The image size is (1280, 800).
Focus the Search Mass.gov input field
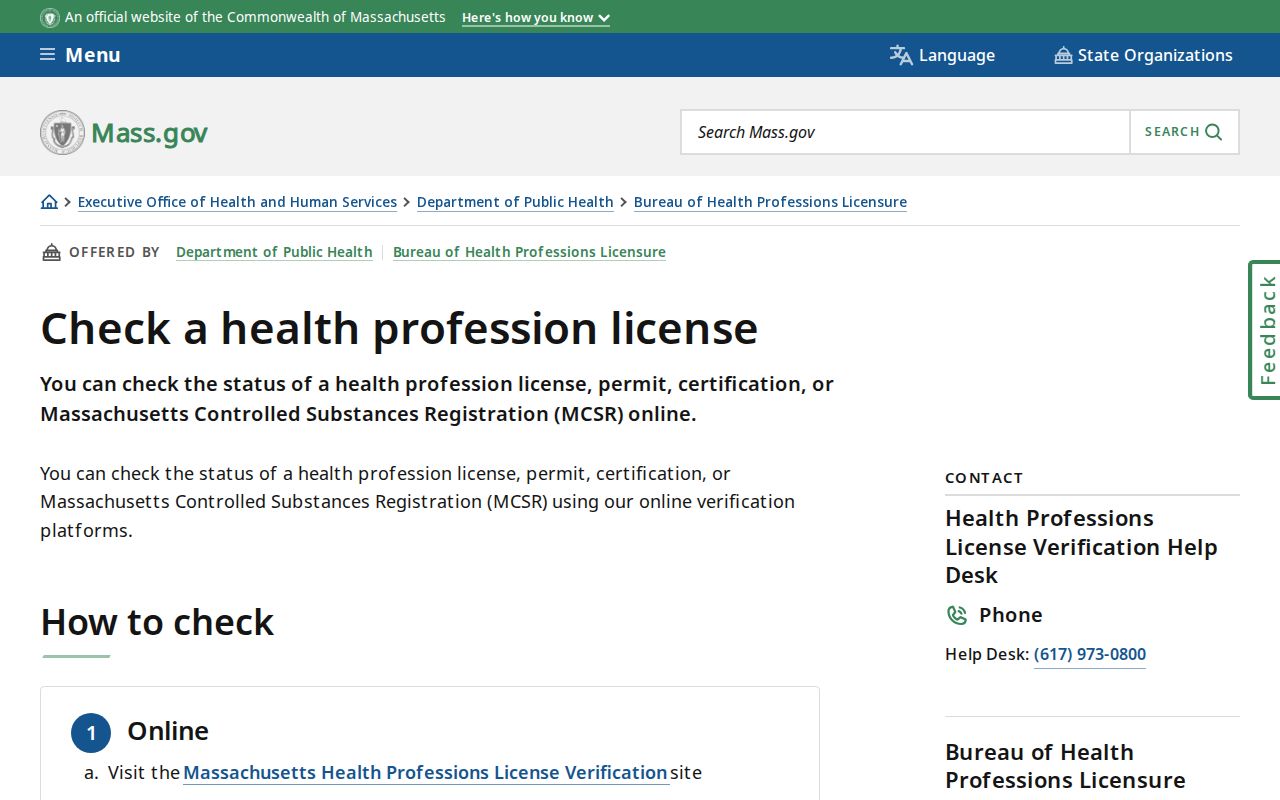906,132
